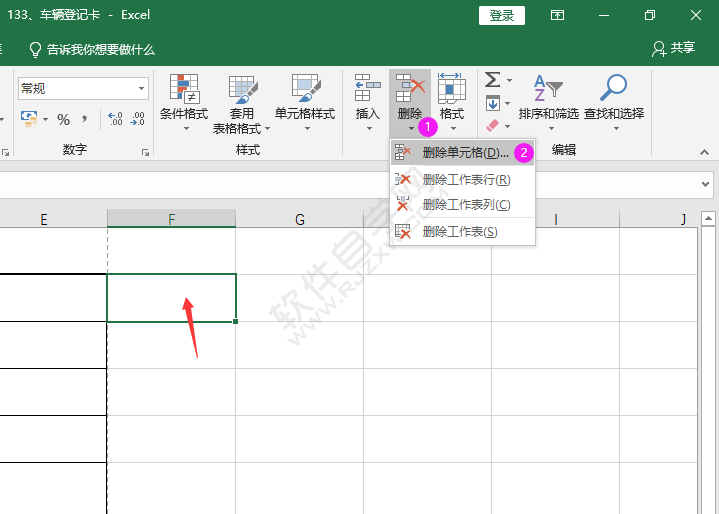Click the Clear eraser icon
The width and height of the screenshot is (719, 514).
[x=492, y=126]
